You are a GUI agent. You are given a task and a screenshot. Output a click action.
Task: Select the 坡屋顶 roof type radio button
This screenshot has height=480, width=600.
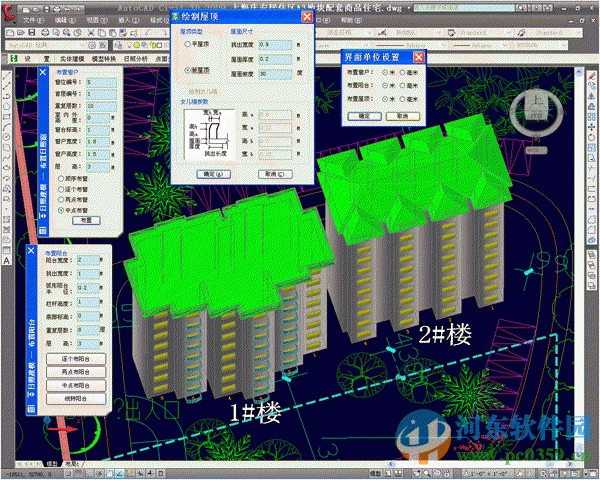click(188, 70)
